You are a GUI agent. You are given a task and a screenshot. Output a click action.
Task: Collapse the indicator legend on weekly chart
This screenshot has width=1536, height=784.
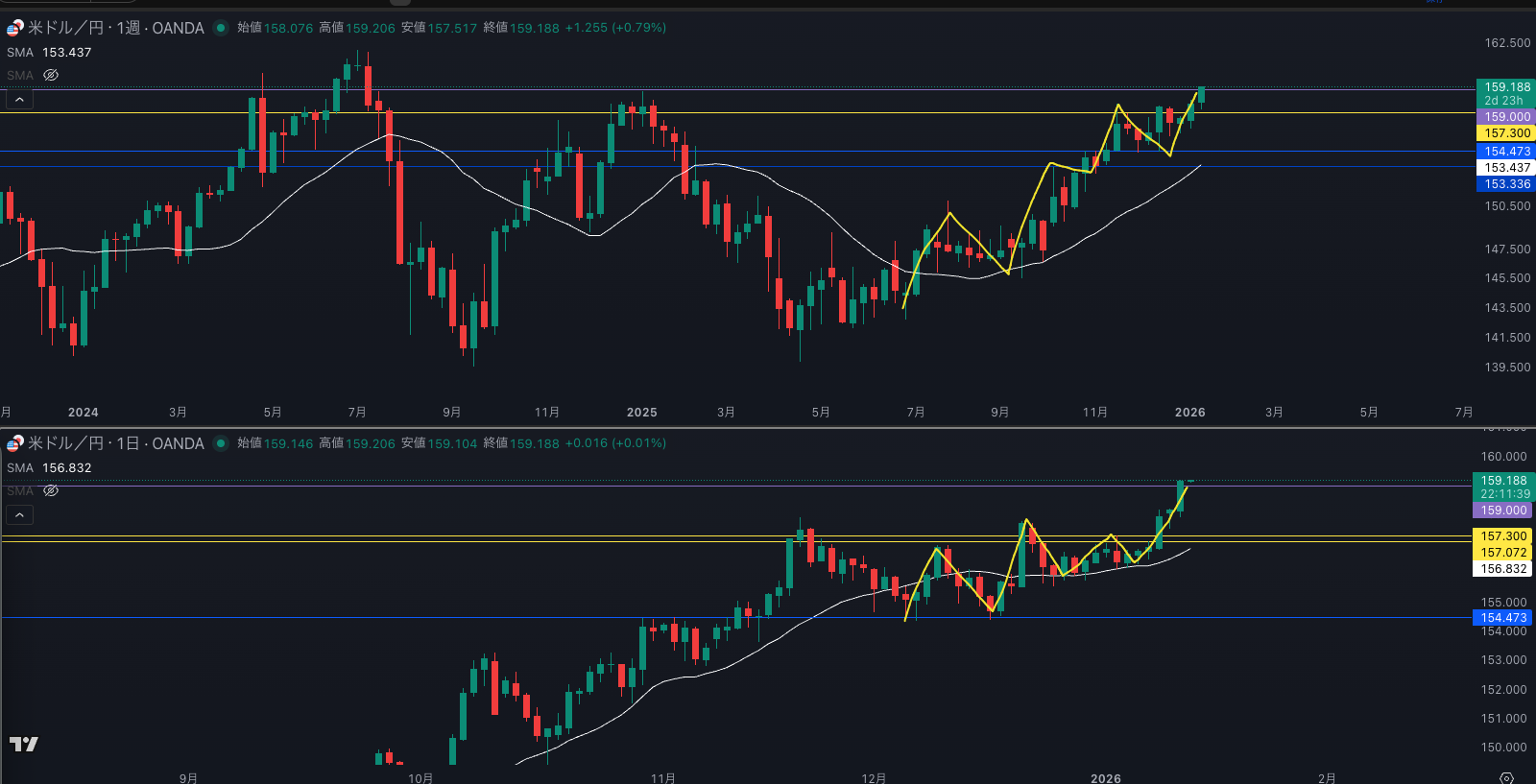(x=19, y=99)
